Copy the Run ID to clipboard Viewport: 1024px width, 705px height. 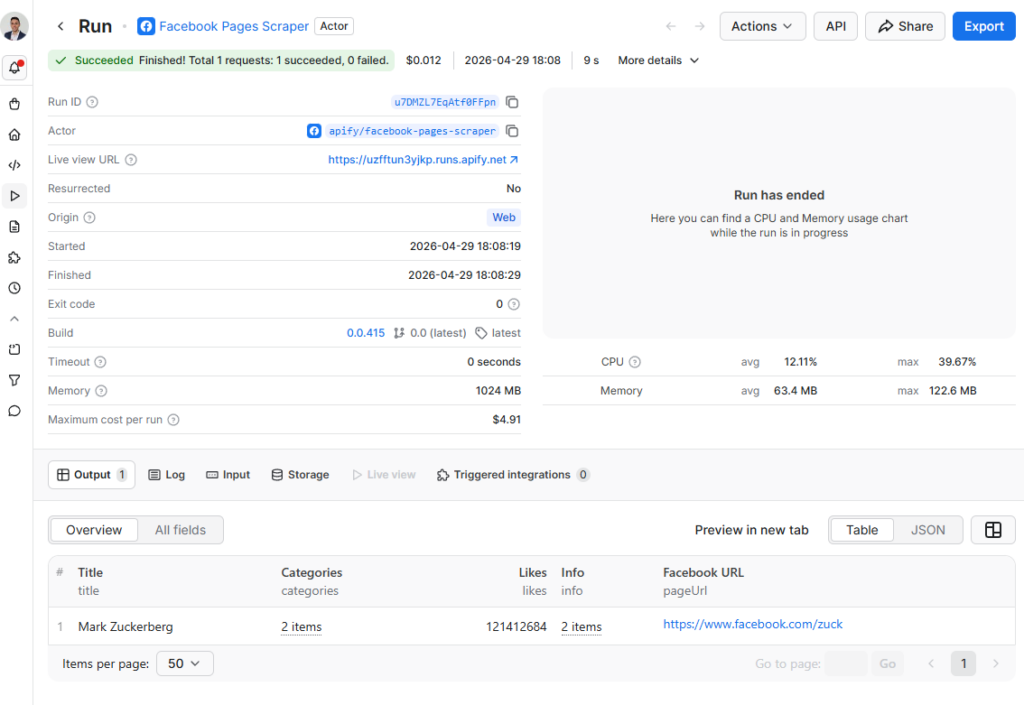click(x=513, y=102)
